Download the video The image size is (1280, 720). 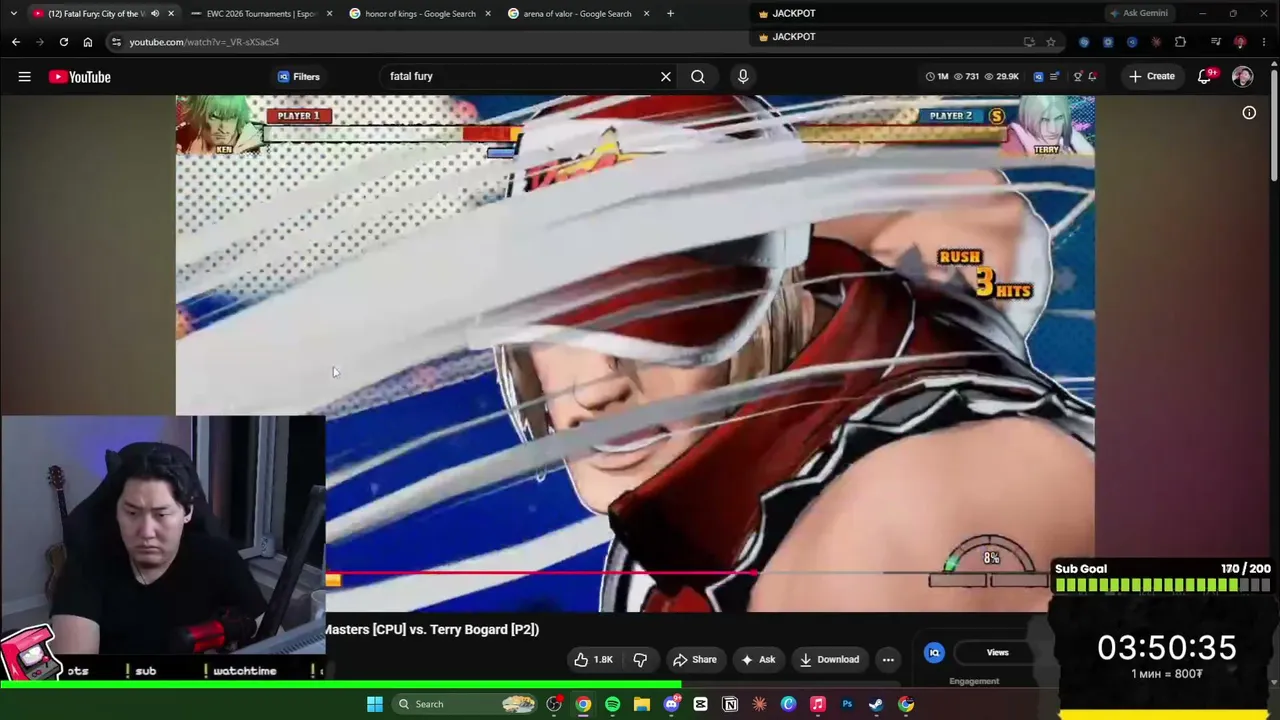coord(829,659)
